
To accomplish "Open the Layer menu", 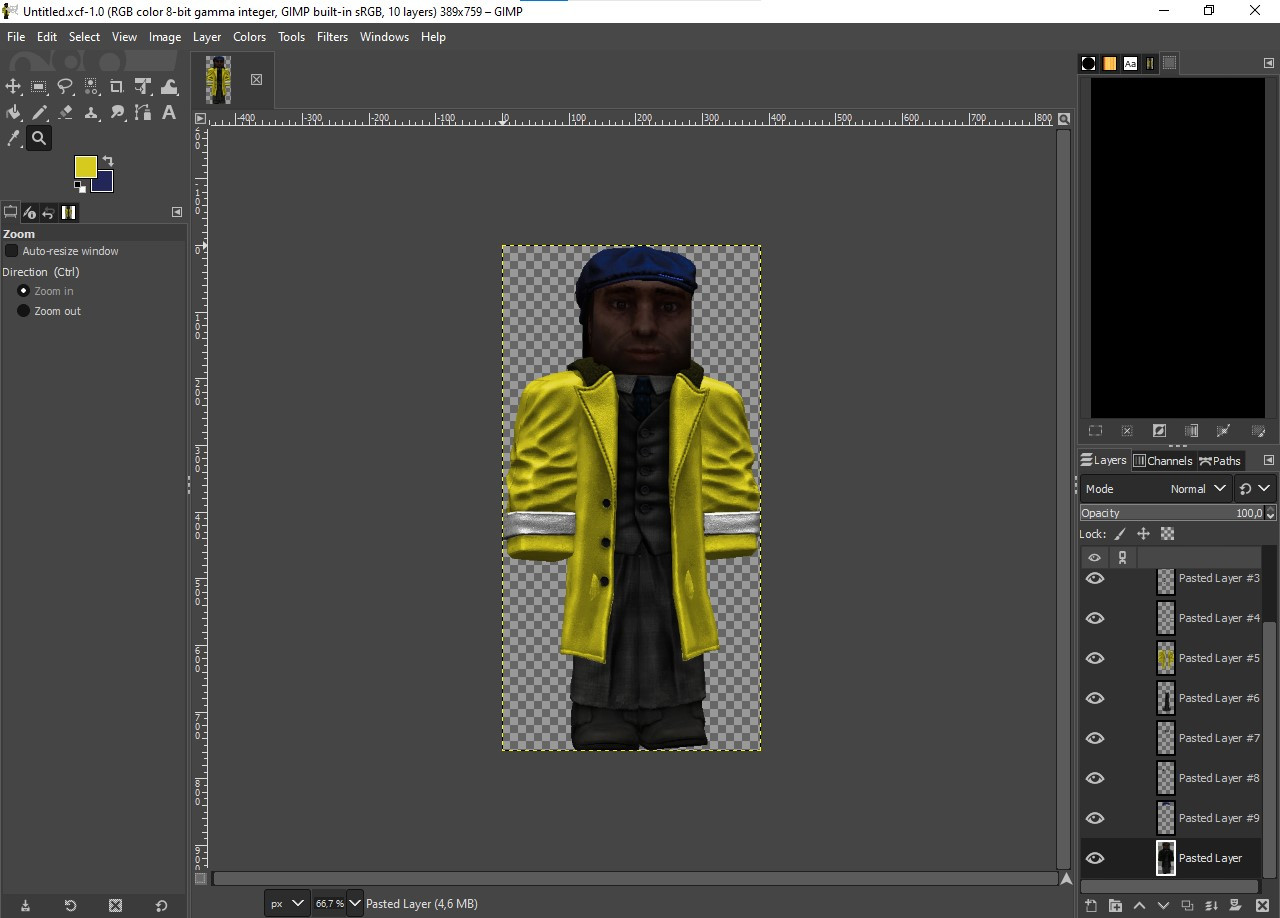I will [207, 37].
